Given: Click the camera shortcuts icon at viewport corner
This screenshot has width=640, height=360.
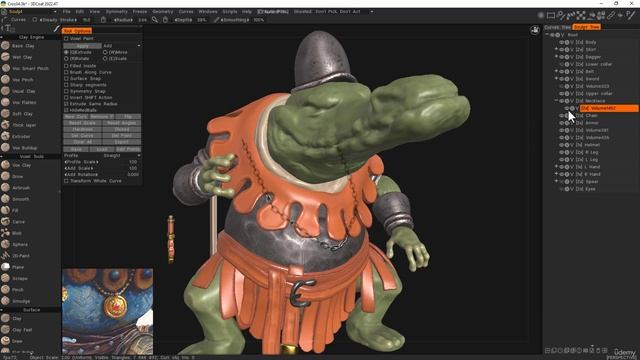Looking at the screenshot, I should pyautogui.click(x=535, y=30).
